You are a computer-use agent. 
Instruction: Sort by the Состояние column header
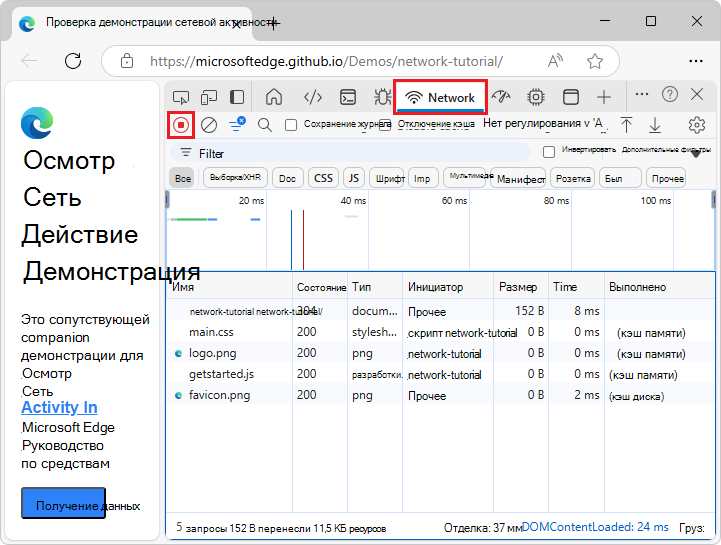(x=320, y=287)
